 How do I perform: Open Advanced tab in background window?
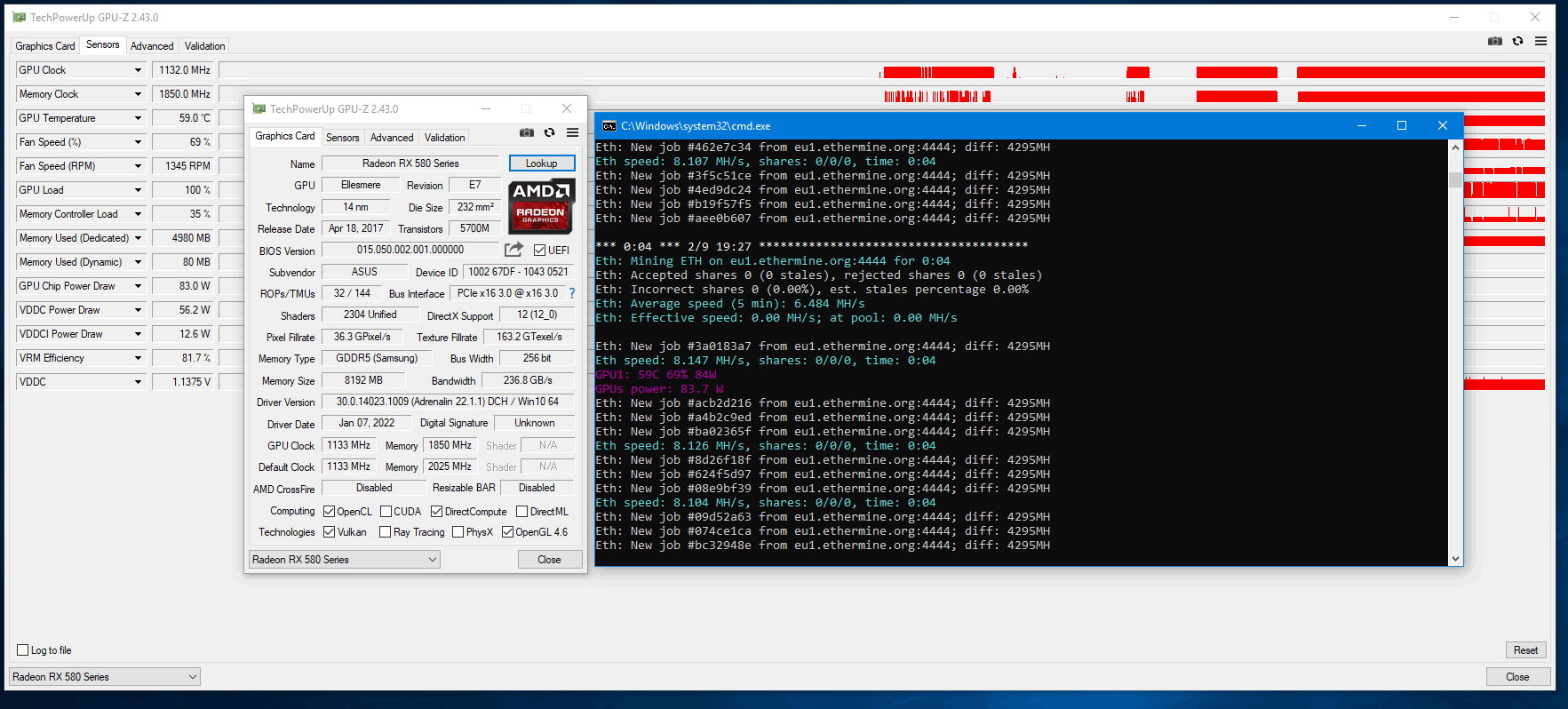(x=152, y=46)
